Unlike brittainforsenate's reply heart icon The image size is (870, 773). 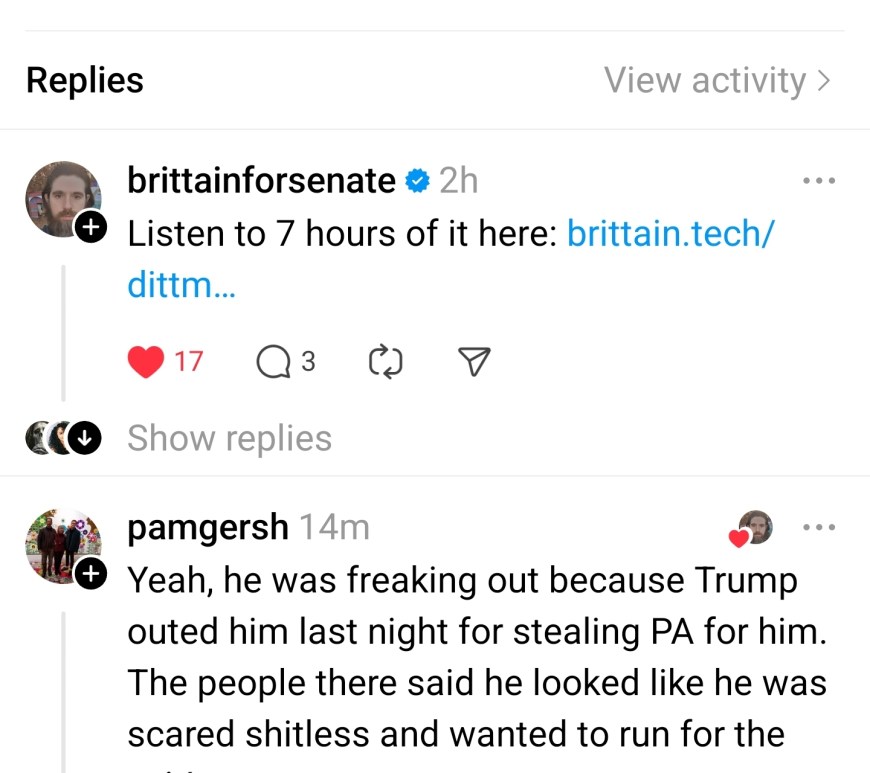(x=146, y=361)
